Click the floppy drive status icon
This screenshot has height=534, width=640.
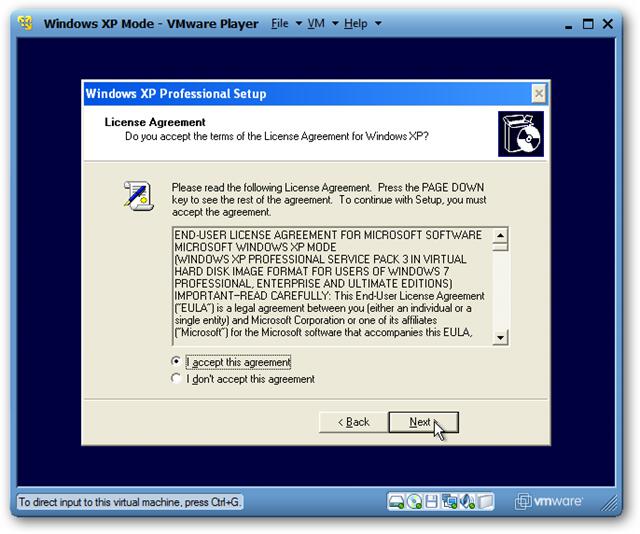(431, 501)
